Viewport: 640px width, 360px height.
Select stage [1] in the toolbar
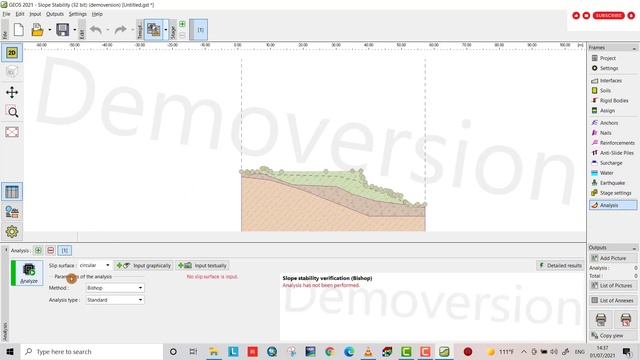[x=200, y=30]
